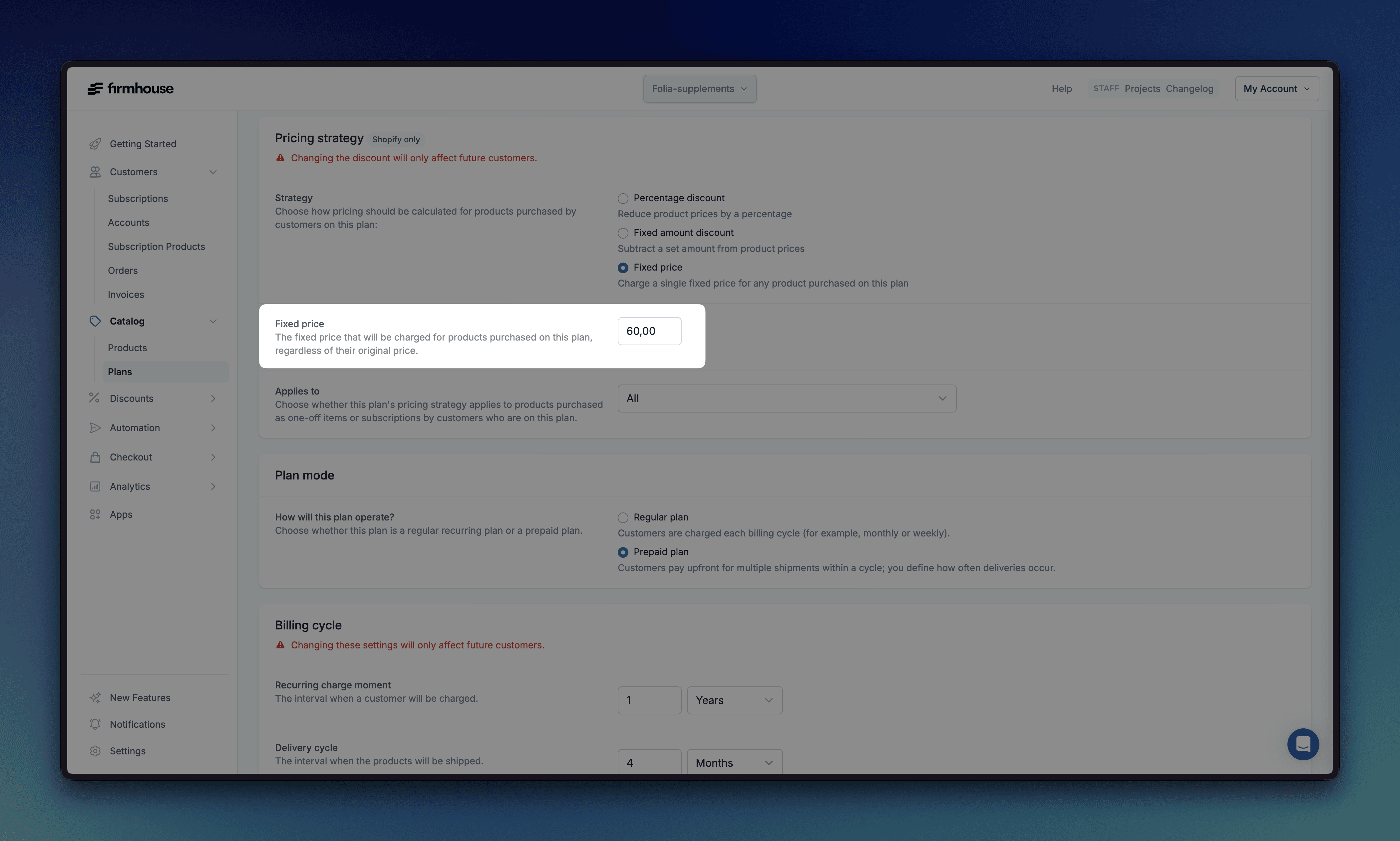Click the Apps grid icon
The height and width of the screenshot is (841, 1400).
point(95,514)
